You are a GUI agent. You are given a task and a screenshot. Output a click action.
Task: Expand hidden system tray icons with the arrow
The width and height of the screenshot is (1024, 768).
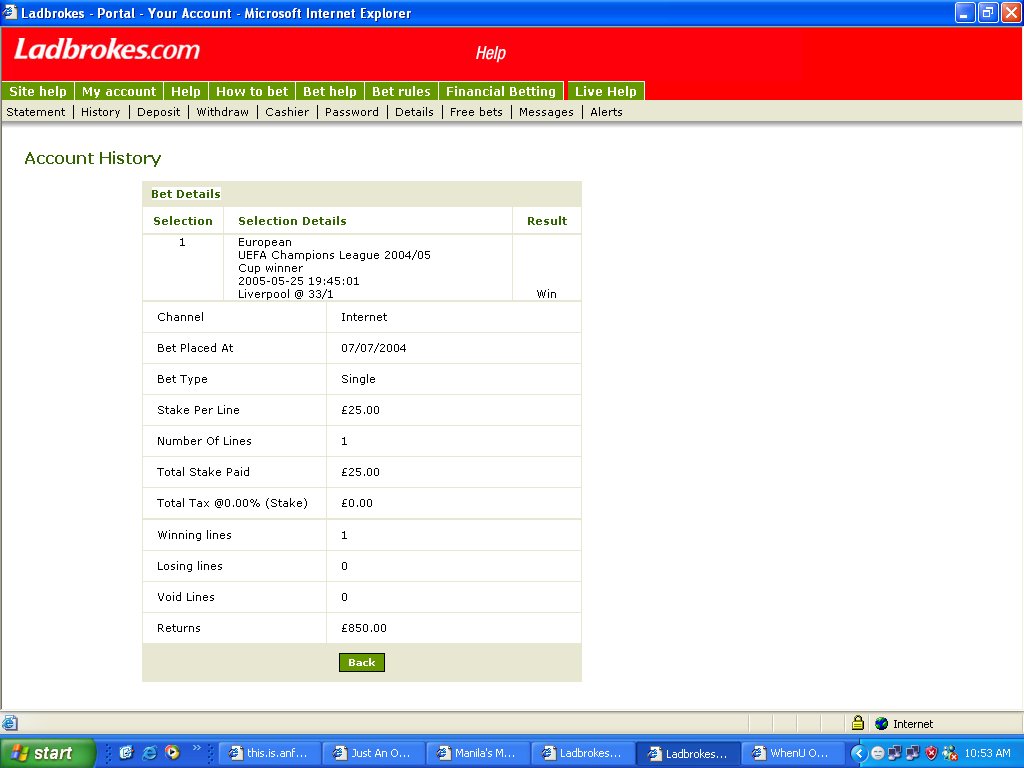point(859,753)
